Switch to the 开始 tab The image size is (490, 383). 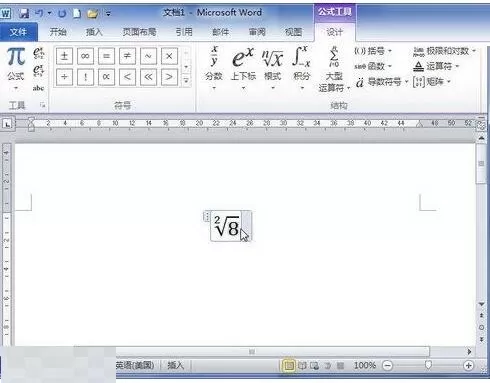point(58,32)
